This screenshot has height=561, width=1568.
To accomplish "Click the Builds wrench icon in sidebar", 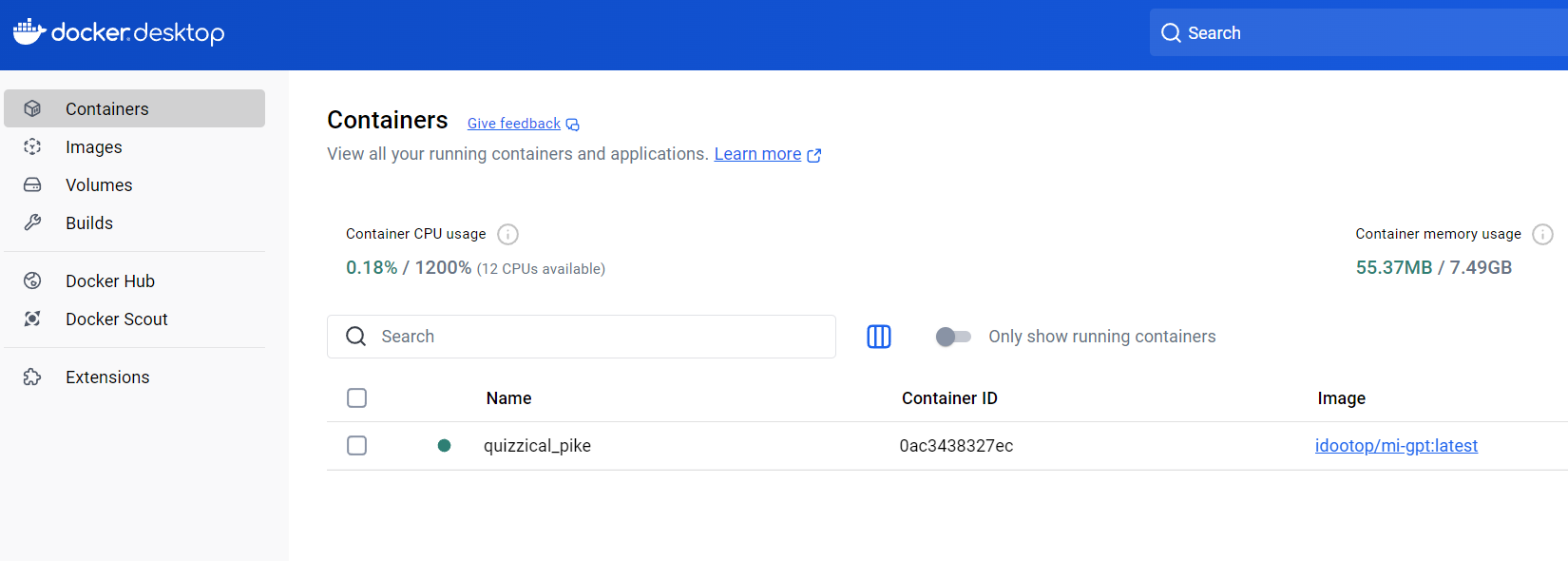I will (x=32, y=222).
